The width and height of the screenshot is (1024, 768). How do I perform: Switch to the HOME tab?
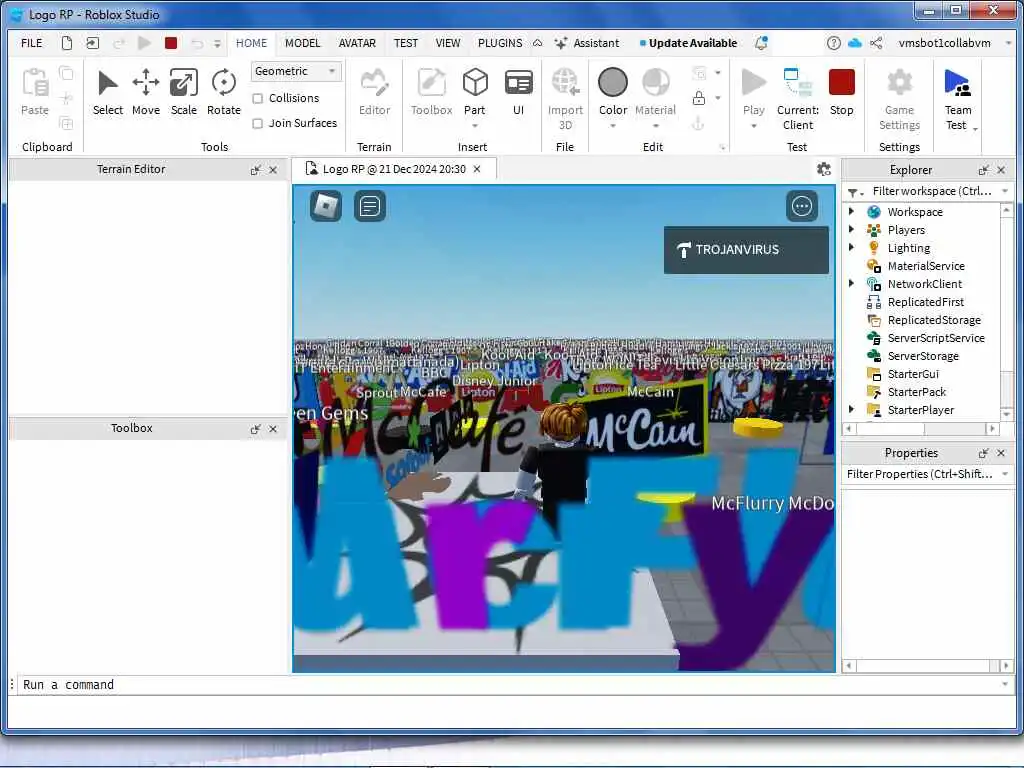(x=251, y=43)
